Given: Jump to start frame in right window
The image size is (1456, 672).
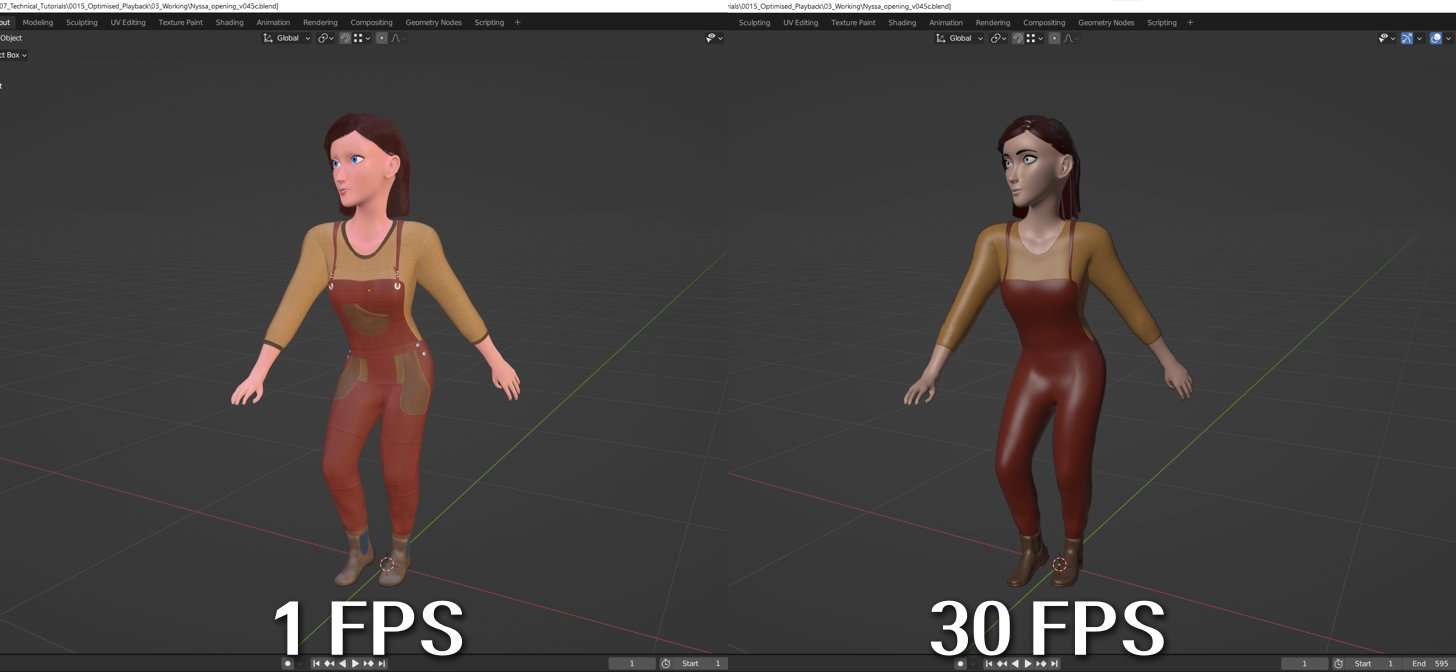Looking at the screenshot, I should click(989, 663).
